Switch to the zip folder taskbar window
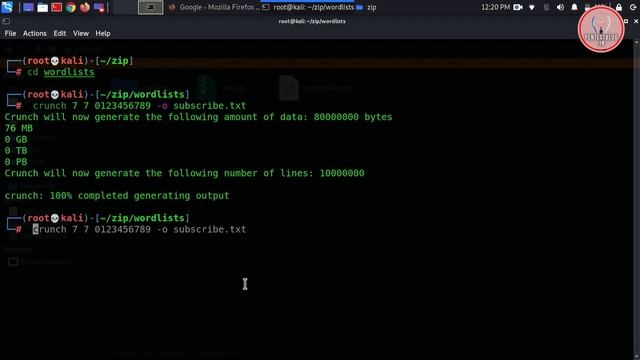640x360 pixels. point(366,7)
